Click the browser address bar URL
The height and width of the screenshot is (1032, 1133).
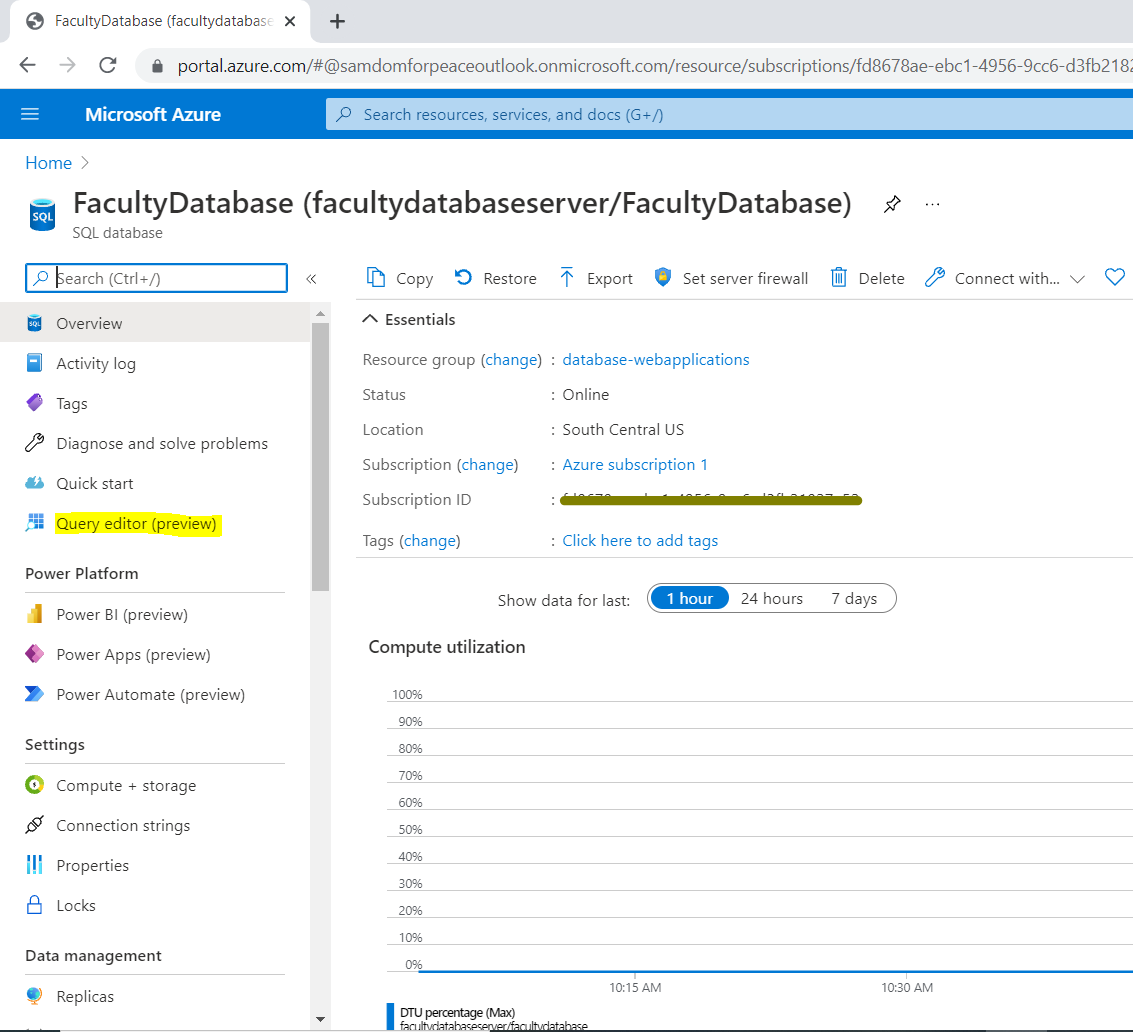point(654,66)
